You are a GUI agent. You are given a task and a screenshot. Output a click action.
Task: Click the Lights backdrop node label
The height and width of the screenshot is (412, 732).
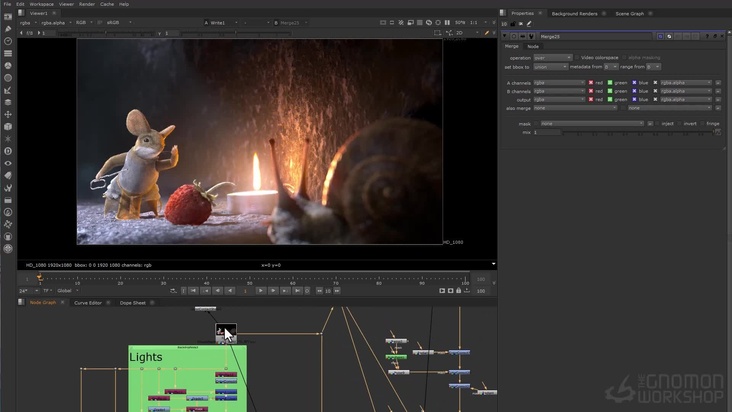(146, 357)
